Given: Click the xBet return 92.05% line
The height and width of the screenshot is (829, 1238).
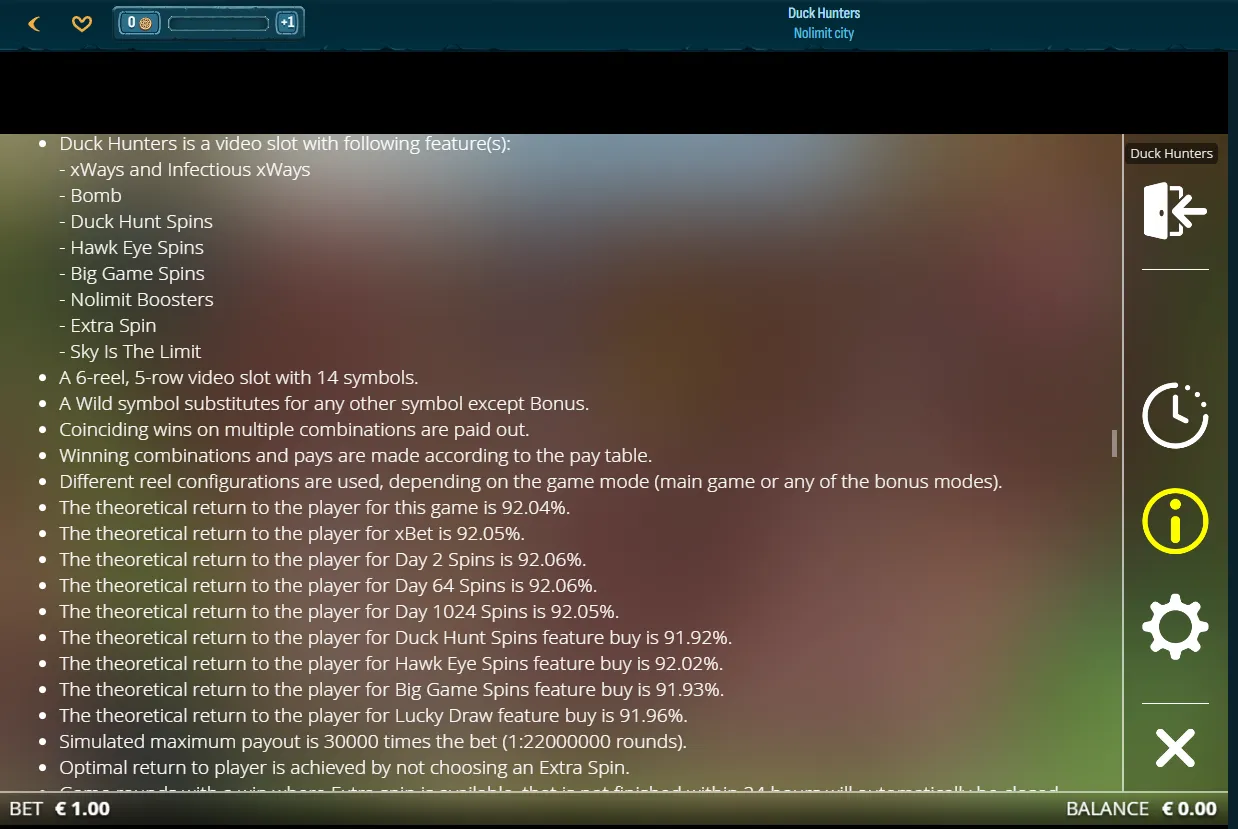Looking at the screenshot, I should [x=292, y=534].
